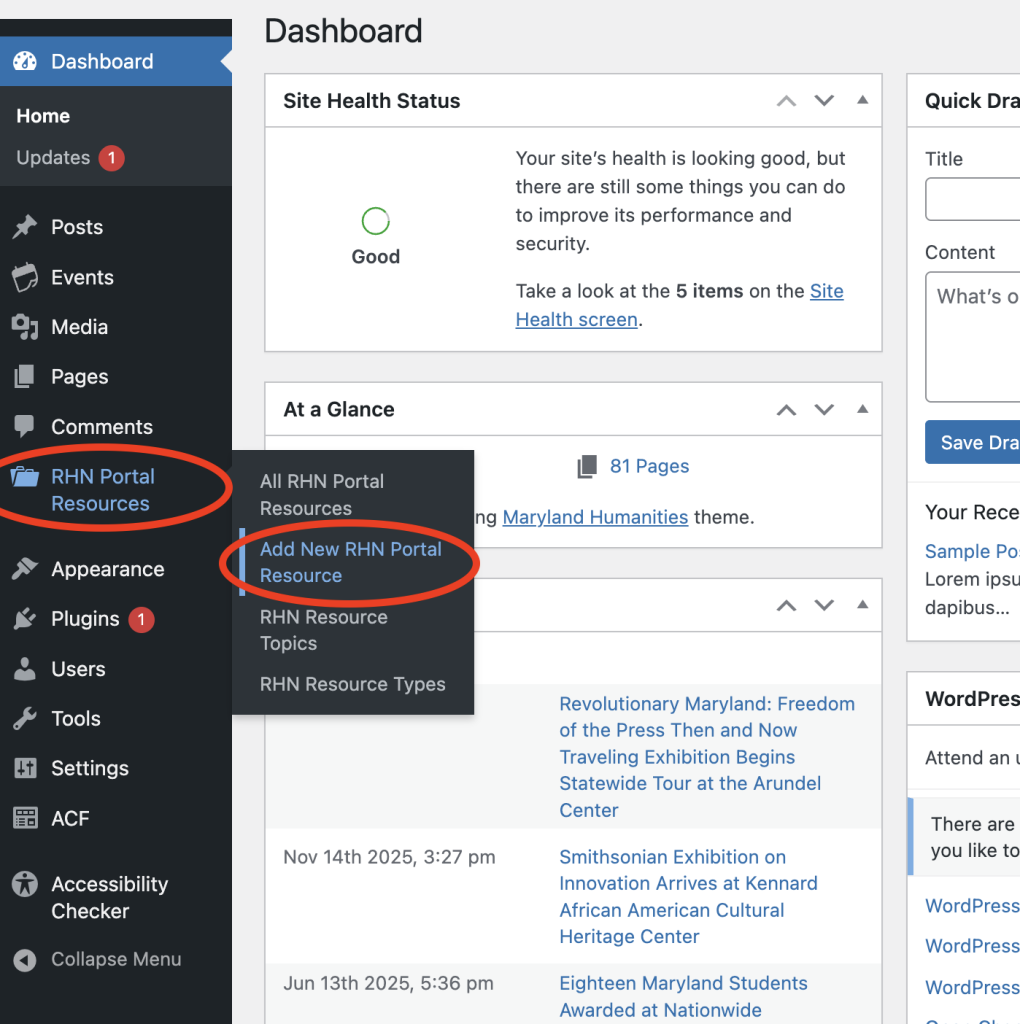Click the green Good health circle

[x=375, y=221]
